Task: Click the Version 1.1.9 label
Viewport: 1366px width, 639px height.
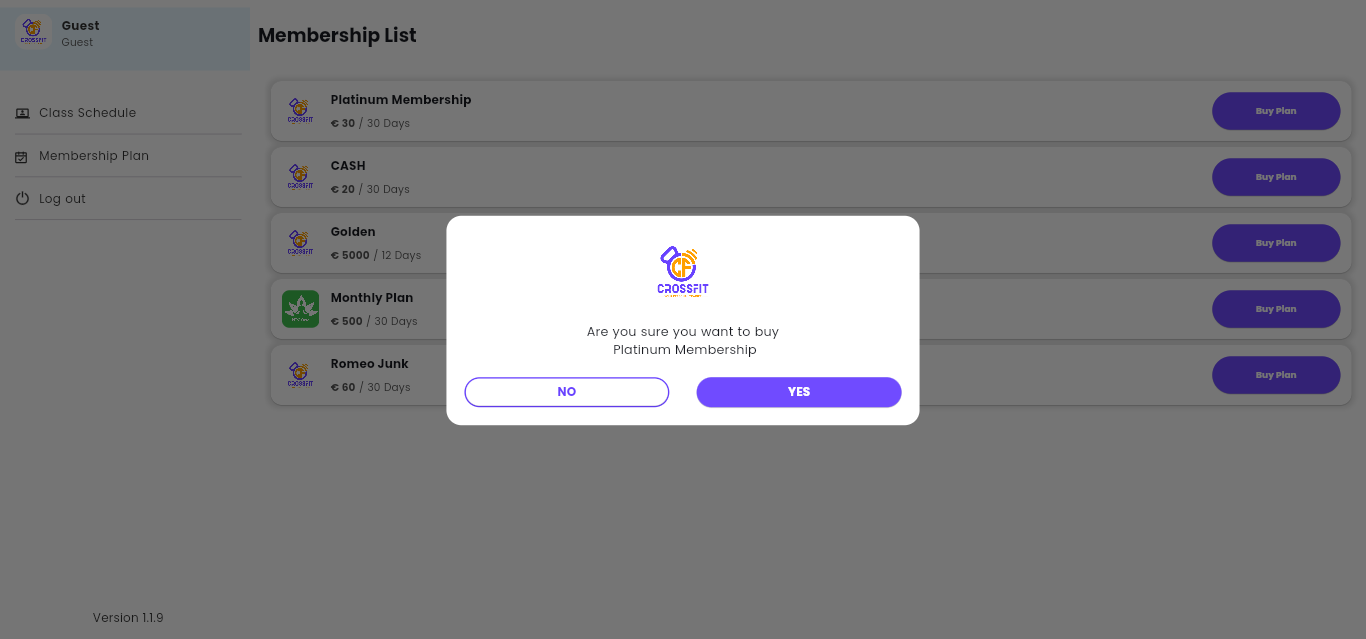Action: [128, 618]
